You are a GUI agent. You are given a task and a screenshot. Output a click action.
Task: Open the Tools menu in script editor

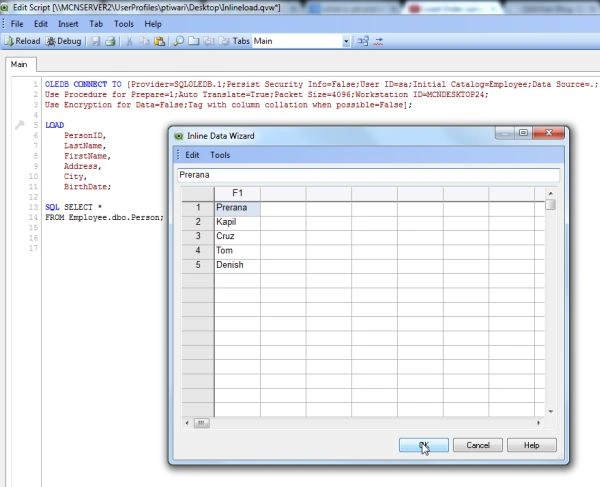[124, 24]
